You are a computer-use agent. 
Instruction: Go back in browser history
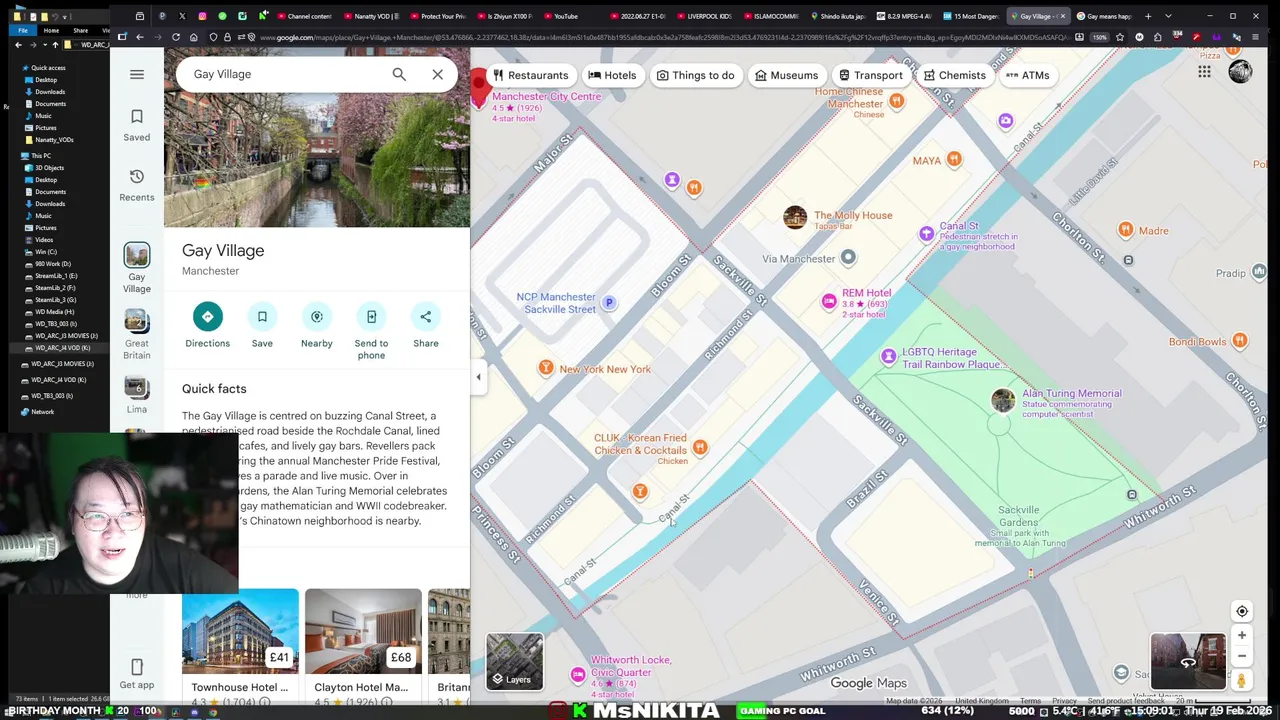[x=139, y=37]
